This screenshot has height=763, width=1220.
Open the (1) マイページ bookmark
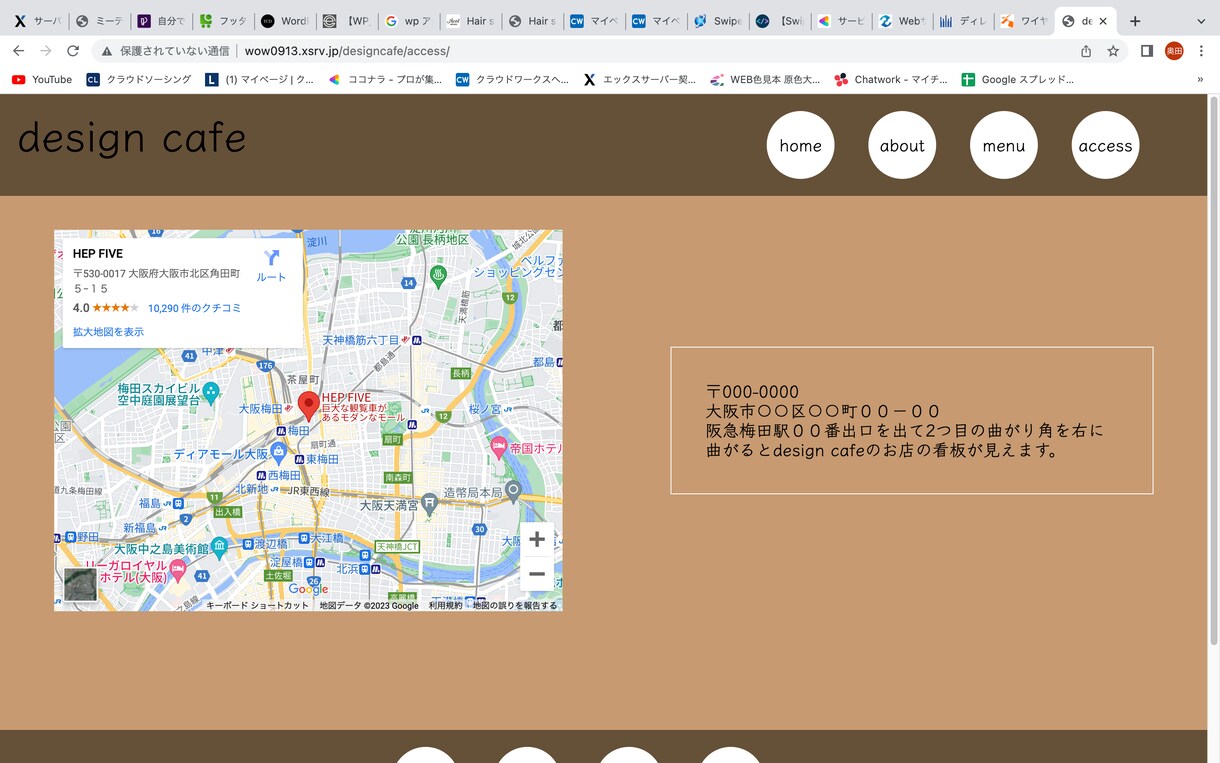260,79
